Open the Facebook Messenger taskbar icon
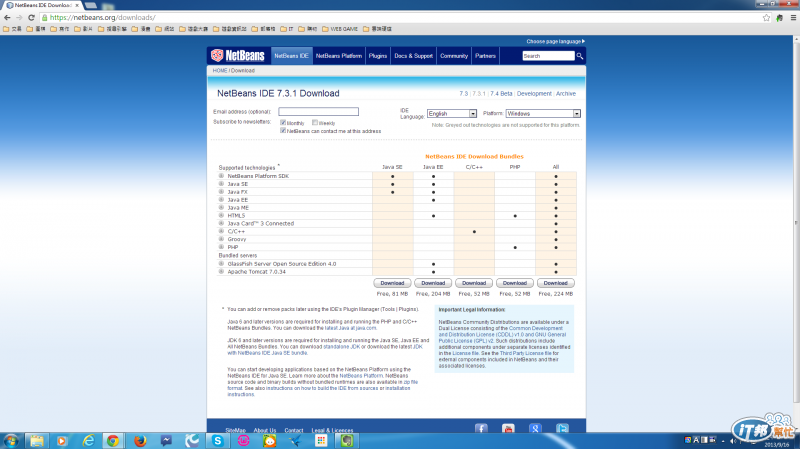Screen dimensions: 800x449 point(166,441)
